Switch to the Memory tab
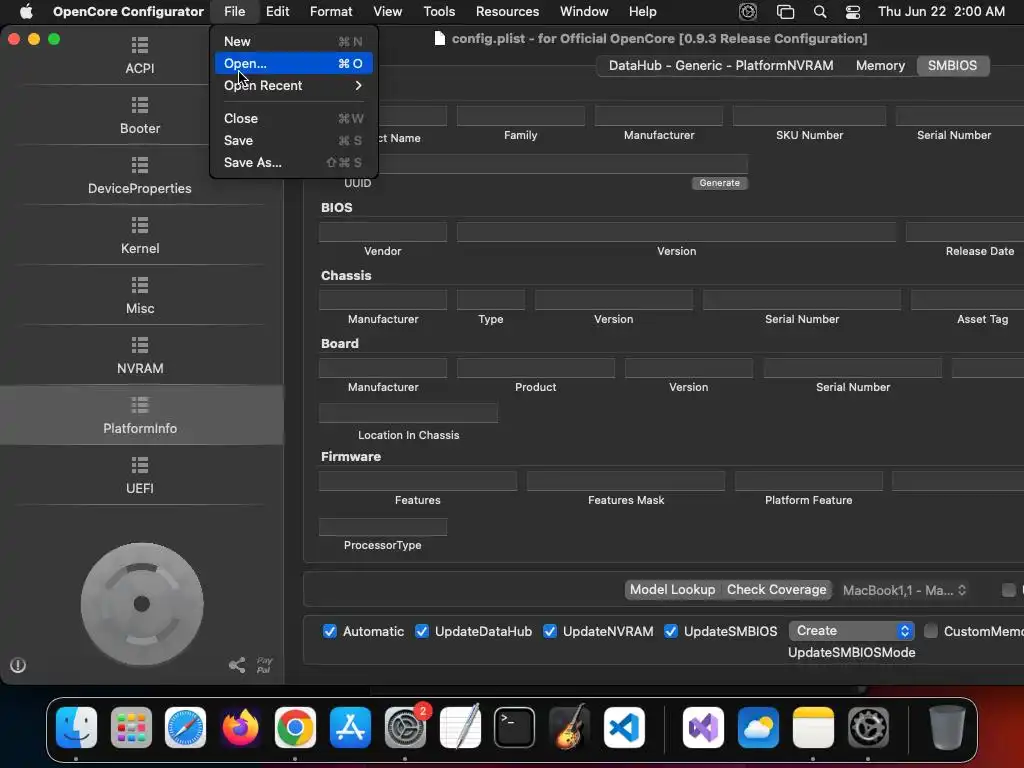1024x768 pixels. pyautogui.click(x=880, y=65)
